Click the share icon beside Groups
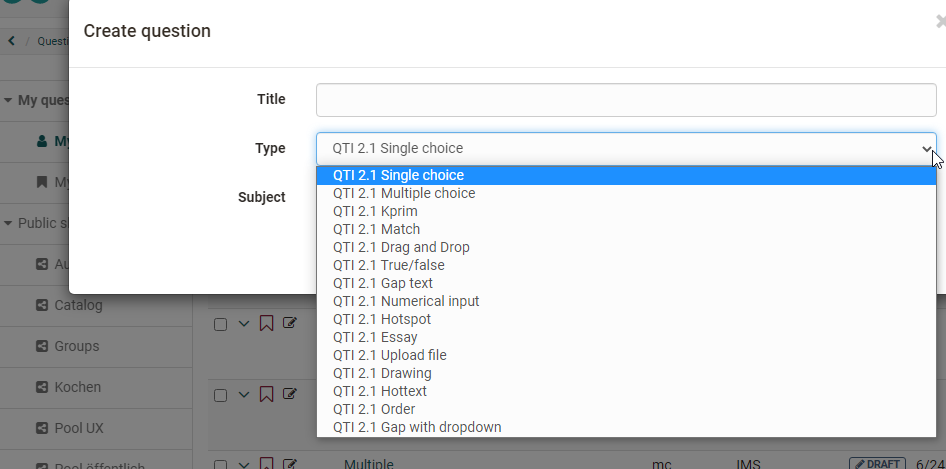Screen dimensions: 946x469 coord(42,346)
